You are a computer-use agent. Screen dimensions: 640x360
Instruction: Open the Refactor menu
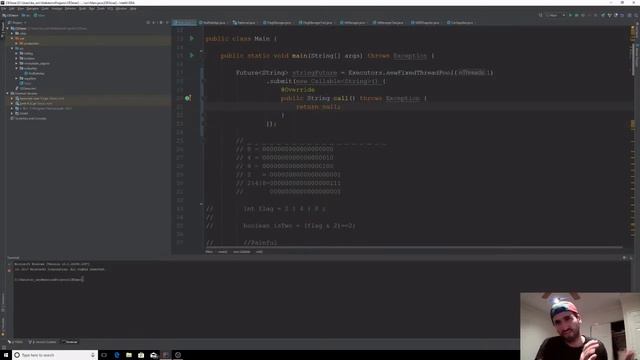(x=70, y=9)
